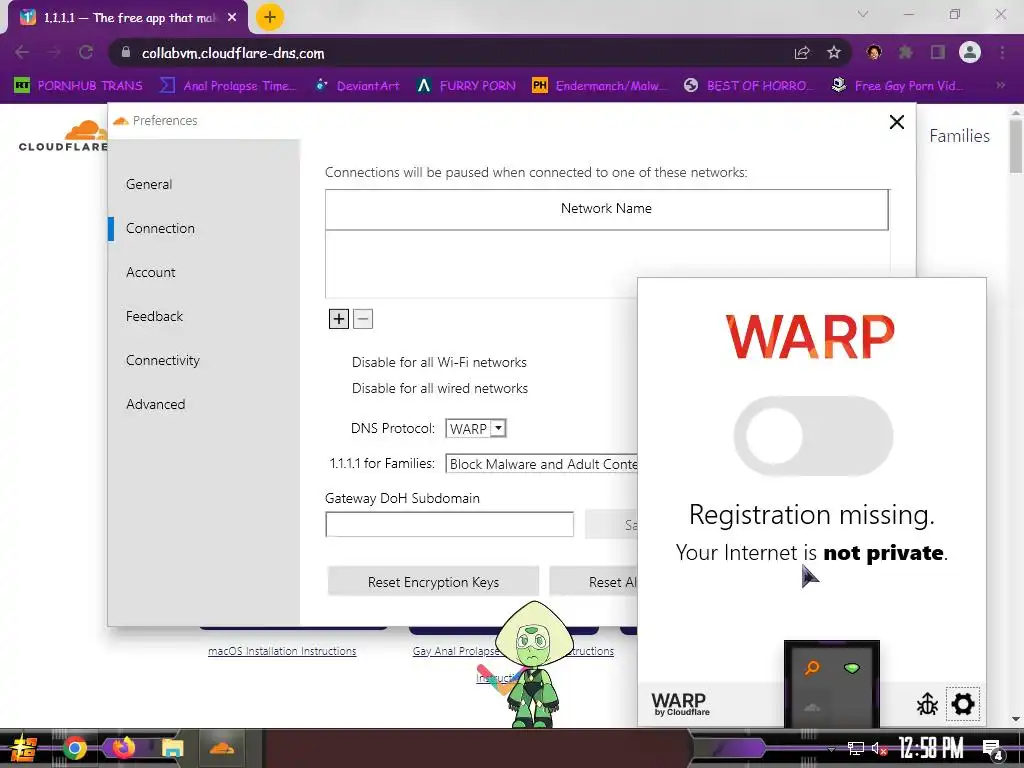Click the 12:58 PM taskbar clock

(931, 748)
